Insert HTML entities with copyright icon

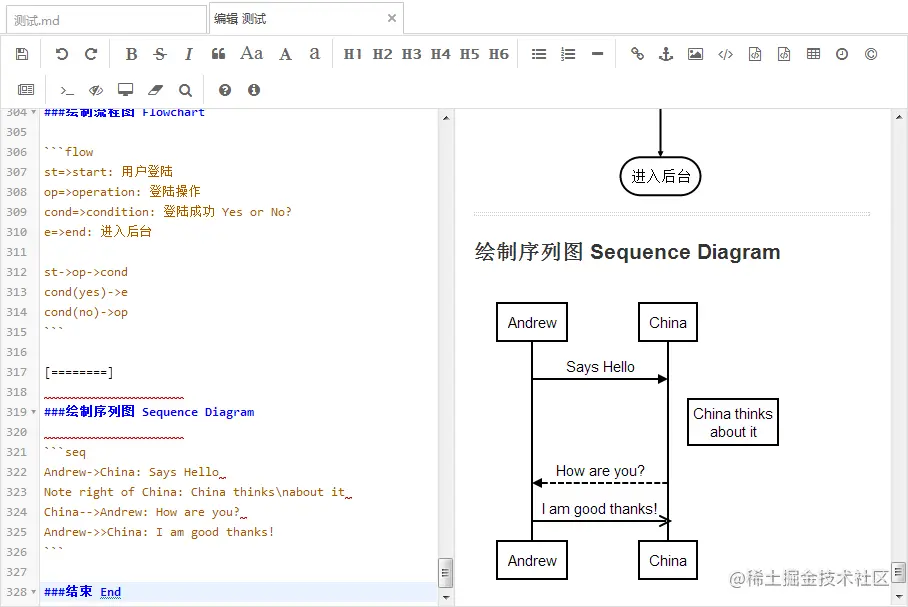[871, 54]
